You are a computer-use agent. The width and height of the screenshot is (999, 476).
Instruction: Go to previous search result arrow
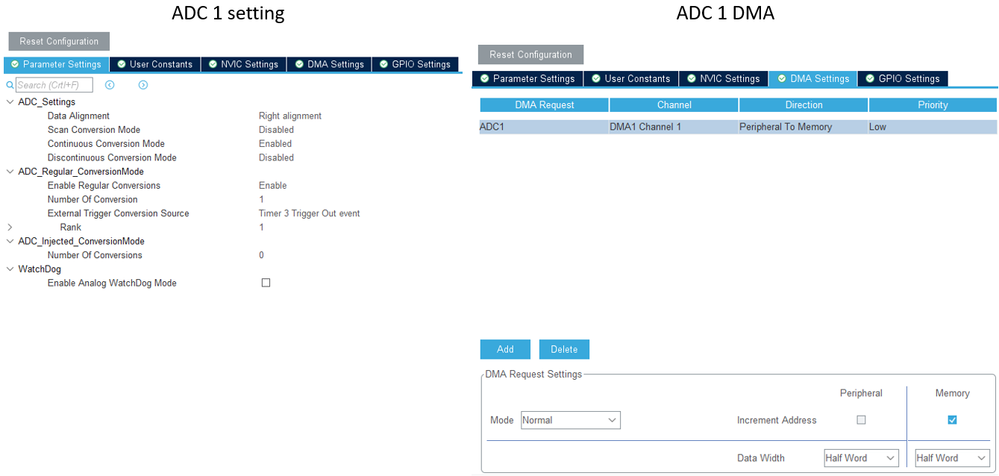(110, 85)
